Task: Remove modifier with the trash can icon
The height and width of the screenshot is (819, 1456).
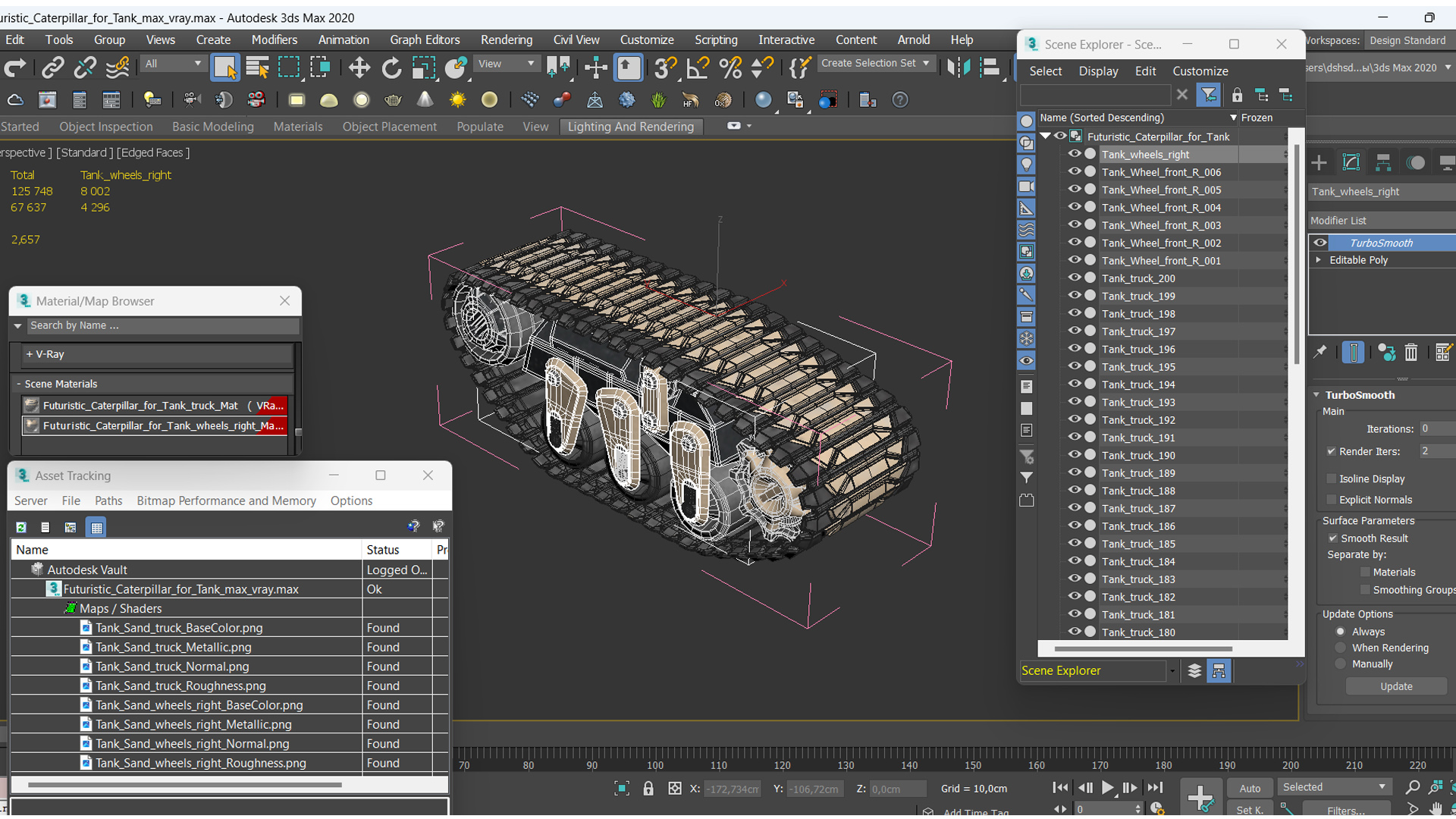Action: 1411,352
